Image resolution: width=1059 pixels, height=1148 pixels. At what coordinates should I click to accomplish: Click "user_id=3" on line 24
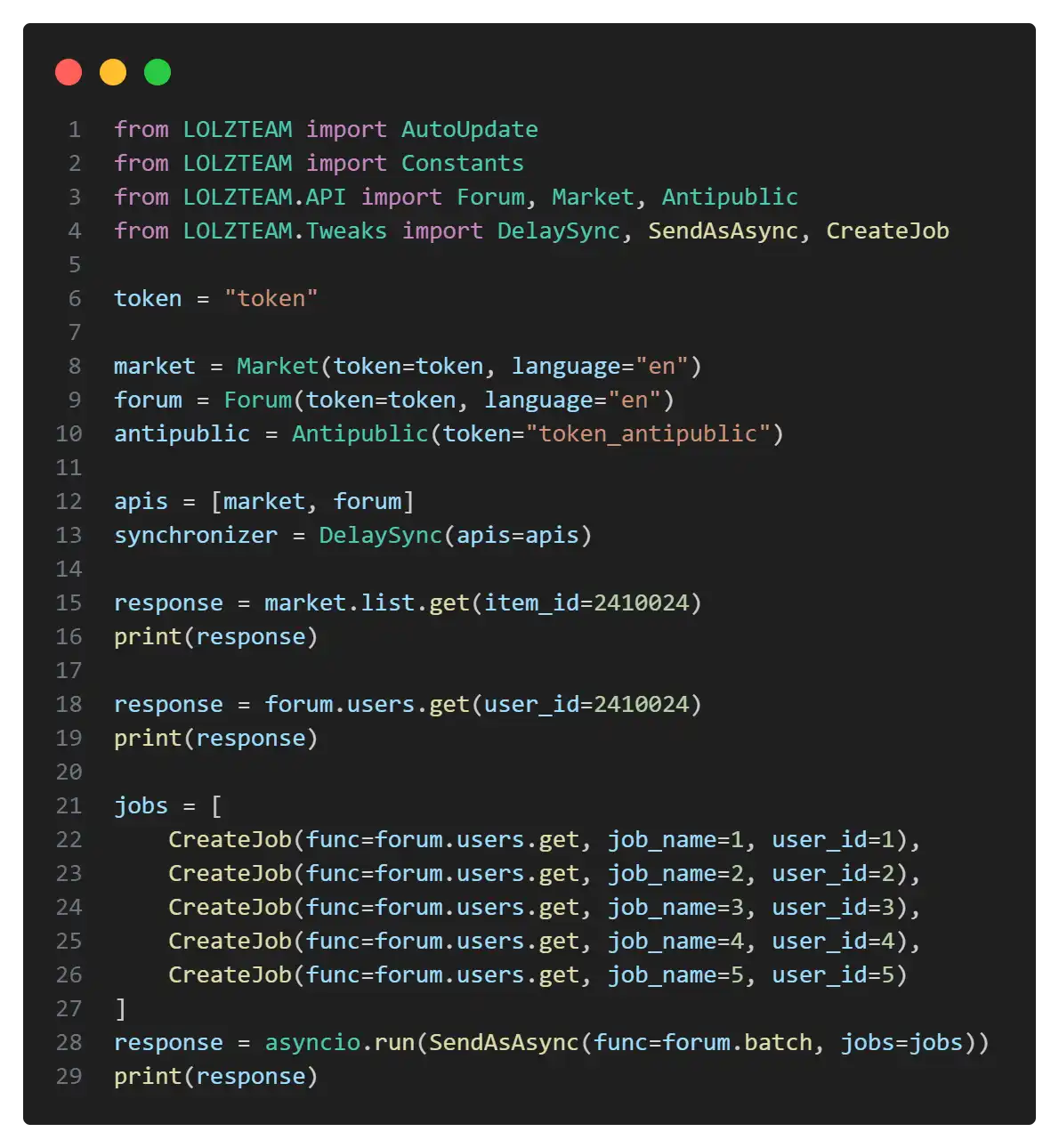pyautogui.click(x=833, y=908)
